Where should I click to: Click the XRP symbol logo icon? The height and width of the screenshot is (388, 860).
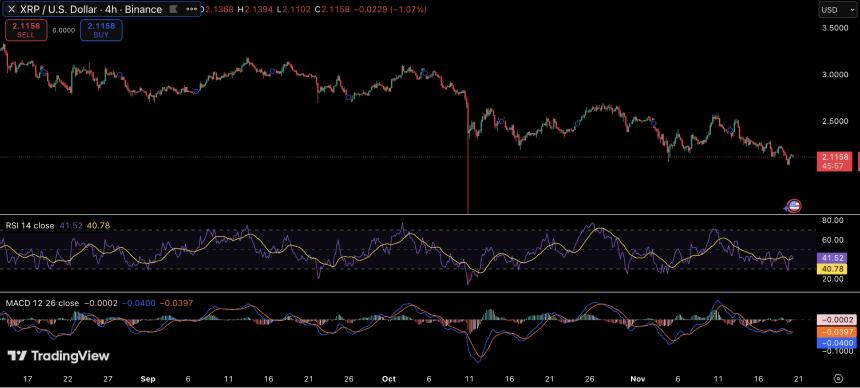pyautogui.click(x=11, y=9)
